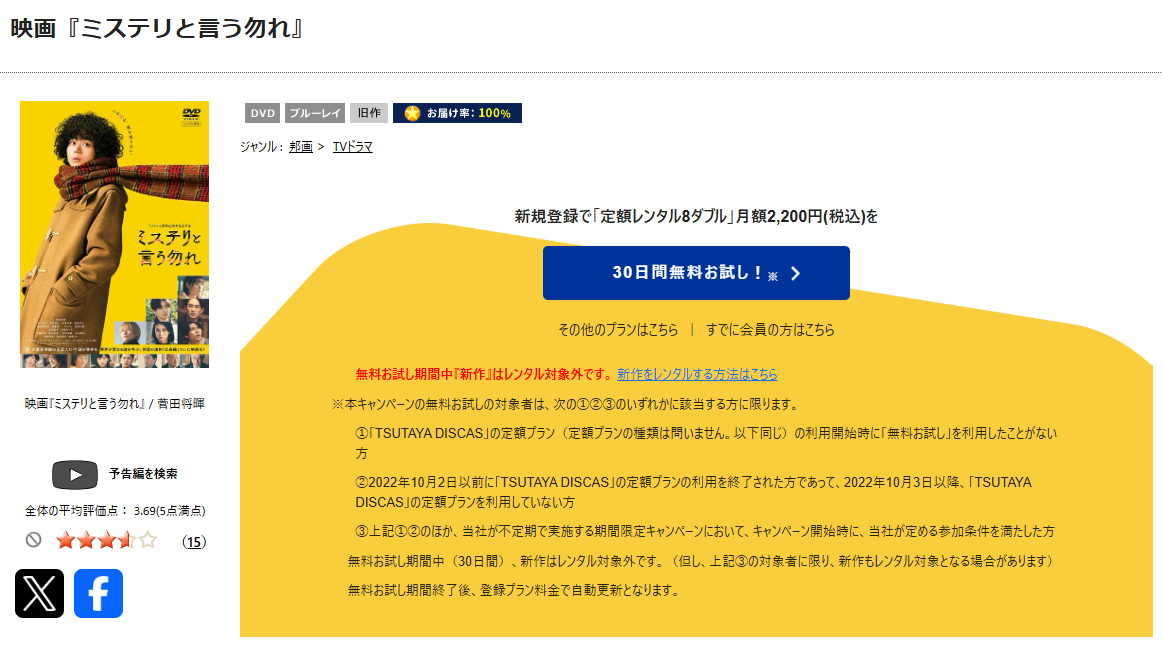Select the DVD format badge
The height and width of the screenshot is (652, 1162).
pos(262,113)
